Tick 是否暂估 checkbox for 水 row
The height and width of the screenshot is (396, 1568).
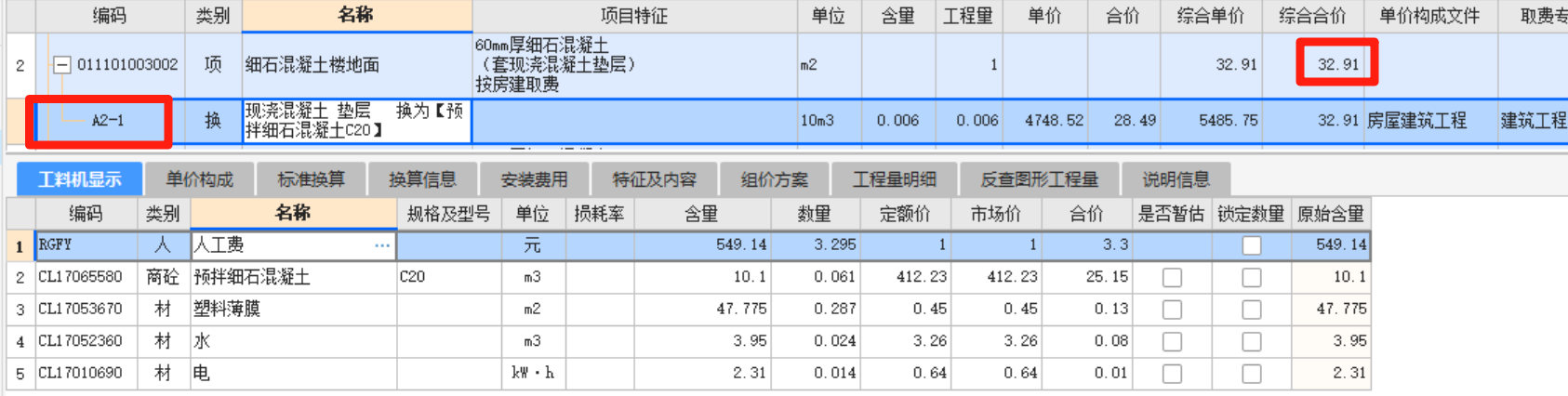[x=1172, y=342]
